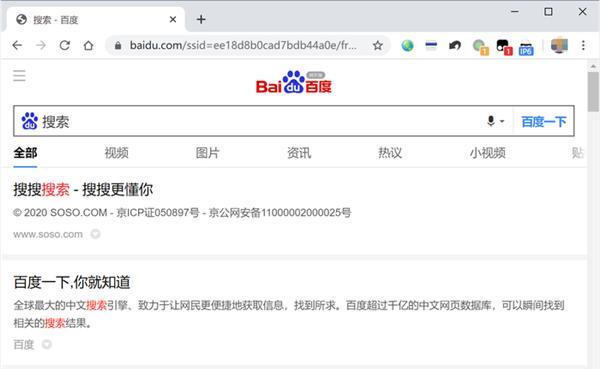Open the Baidu hamburger menu
This screenshot has width=600, height=369.
pos(19,75)
